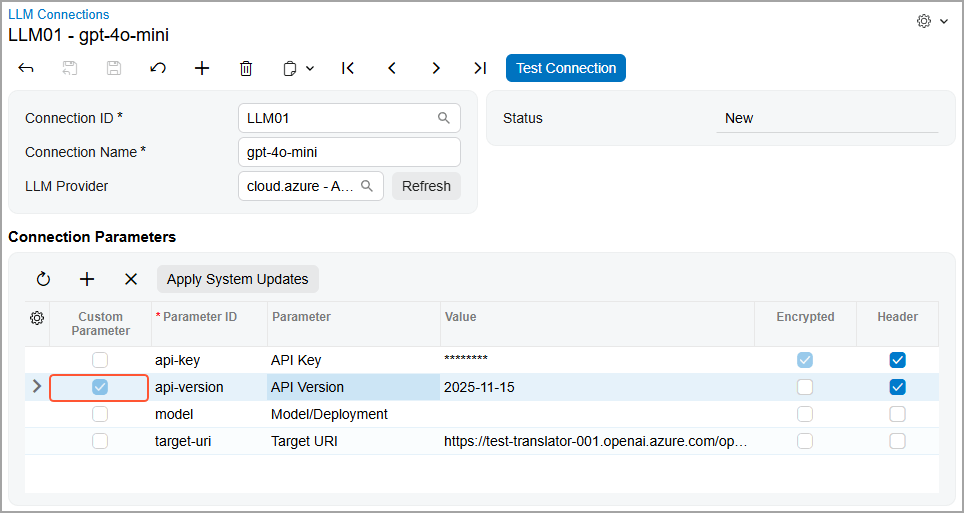
Task: Open clipboard dropdown in the toolbar
Action: point(298,68)
